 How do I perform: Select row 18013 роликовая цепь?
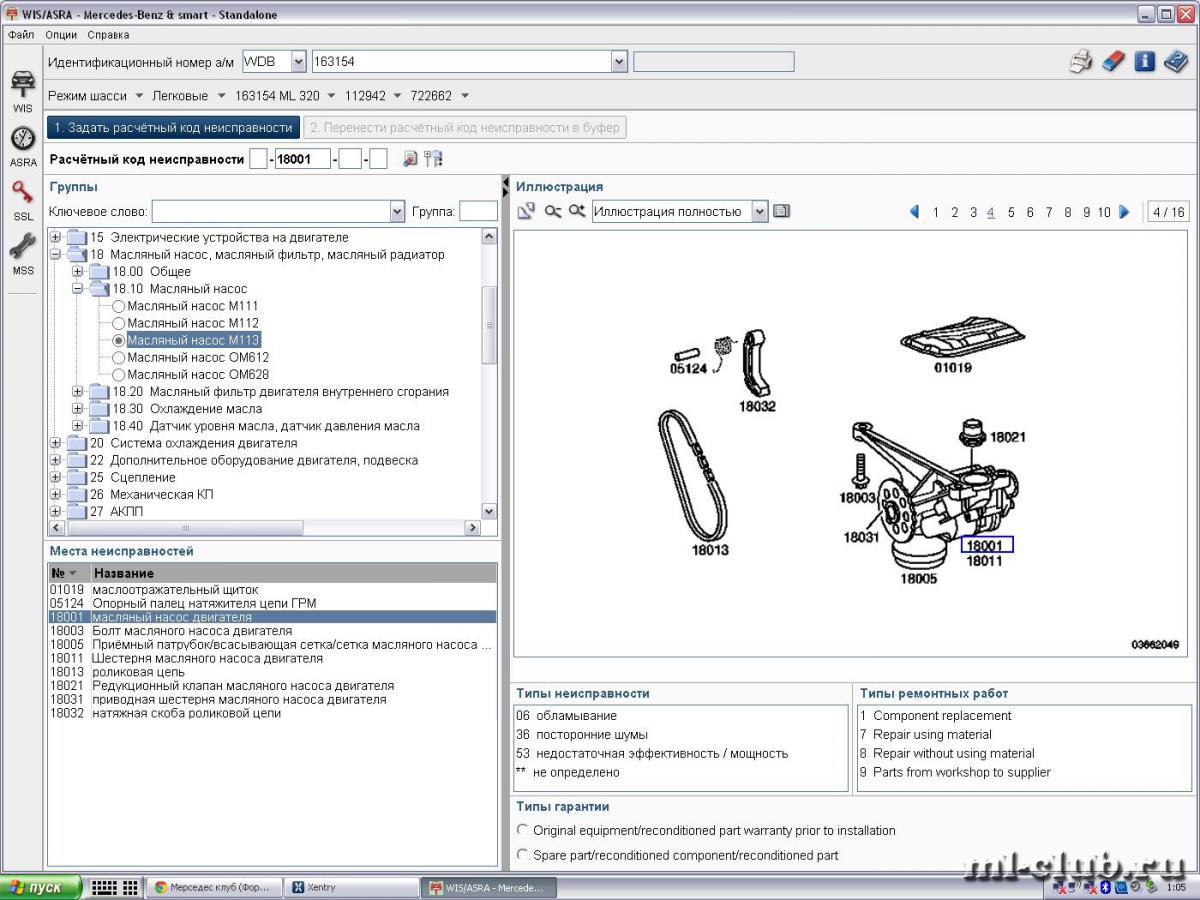point(138,672)
